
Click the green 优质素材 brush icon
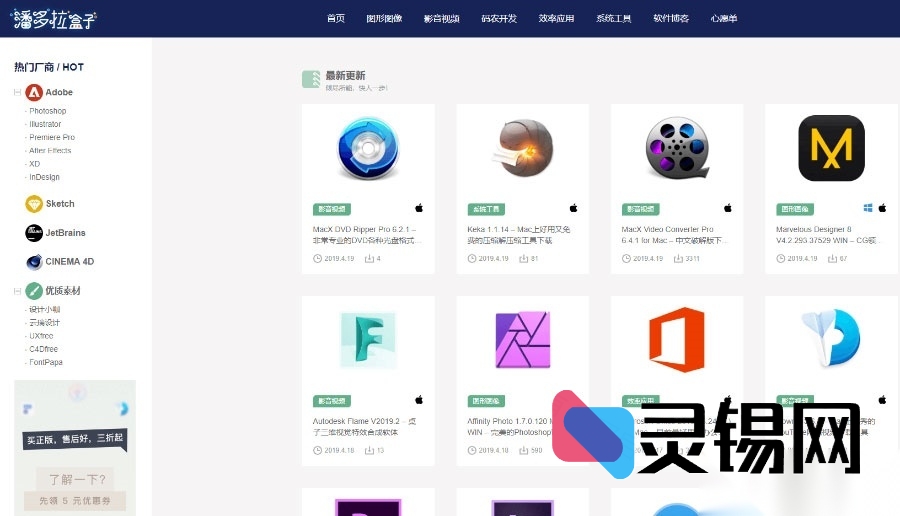(34, 290)
